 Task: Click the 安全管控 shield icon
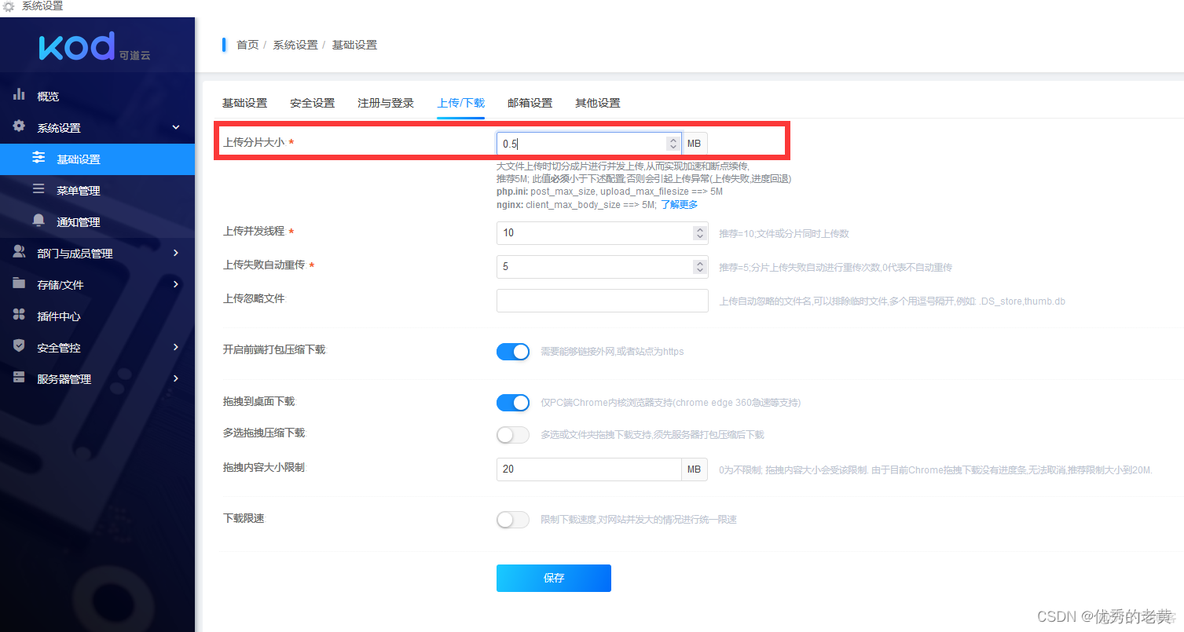point(19,346)
